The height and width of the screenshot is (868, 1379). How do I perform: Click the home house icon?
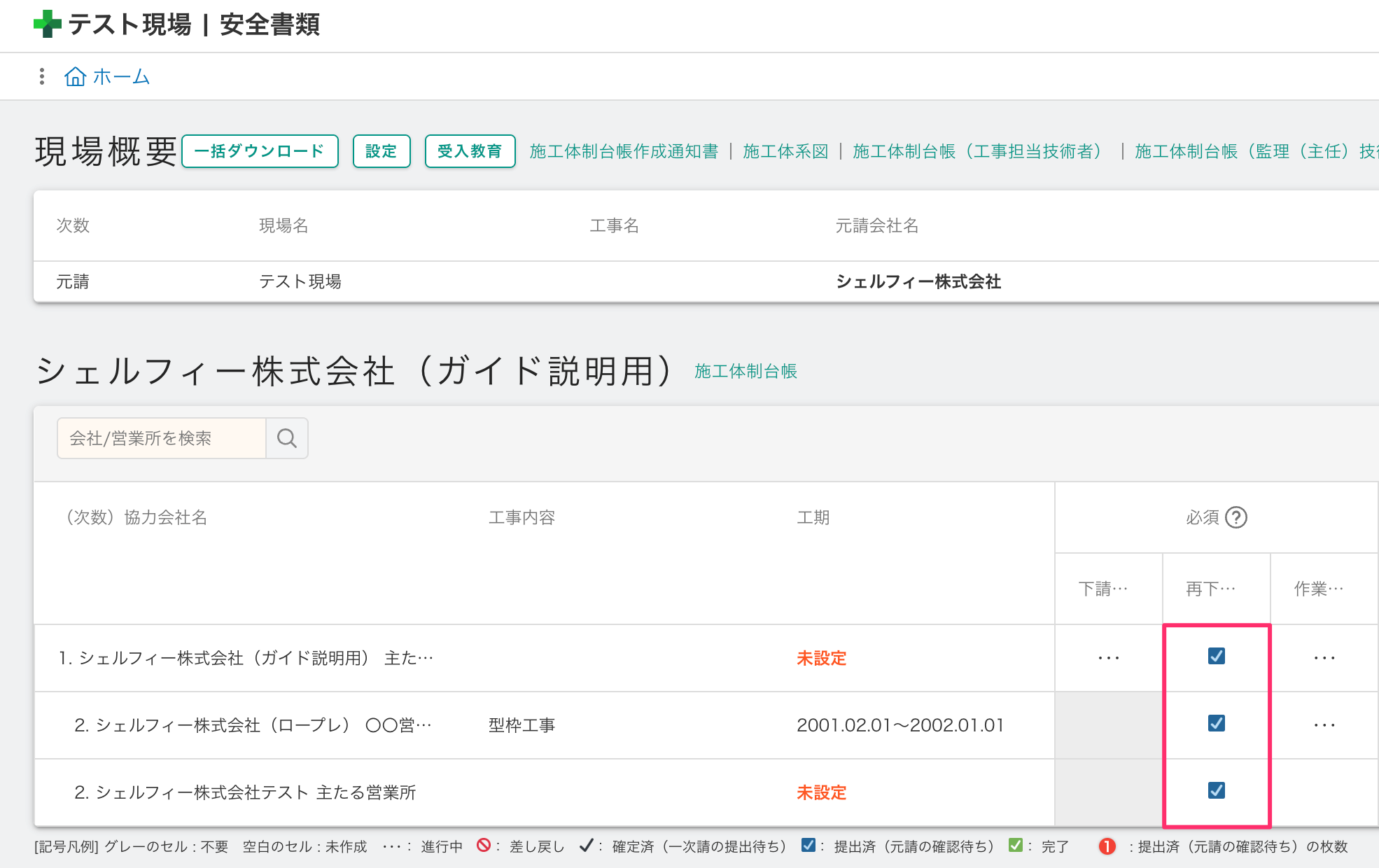75,76
